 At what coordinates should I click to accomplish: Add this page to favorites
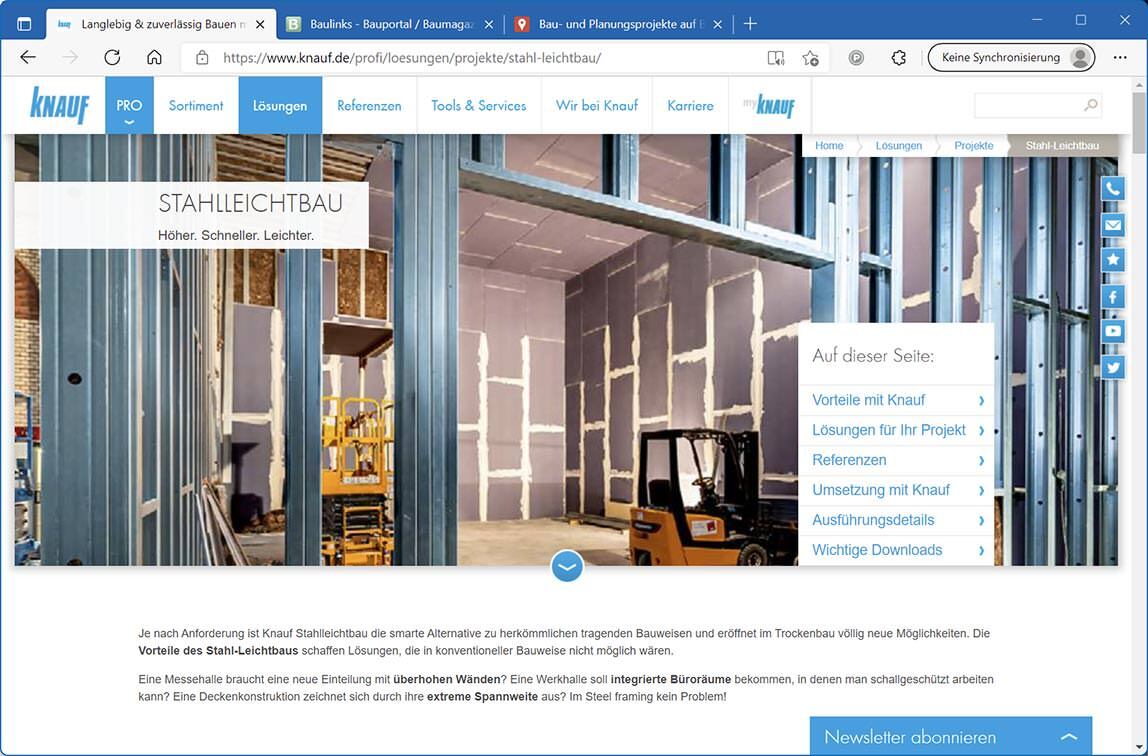pos(810,58)
